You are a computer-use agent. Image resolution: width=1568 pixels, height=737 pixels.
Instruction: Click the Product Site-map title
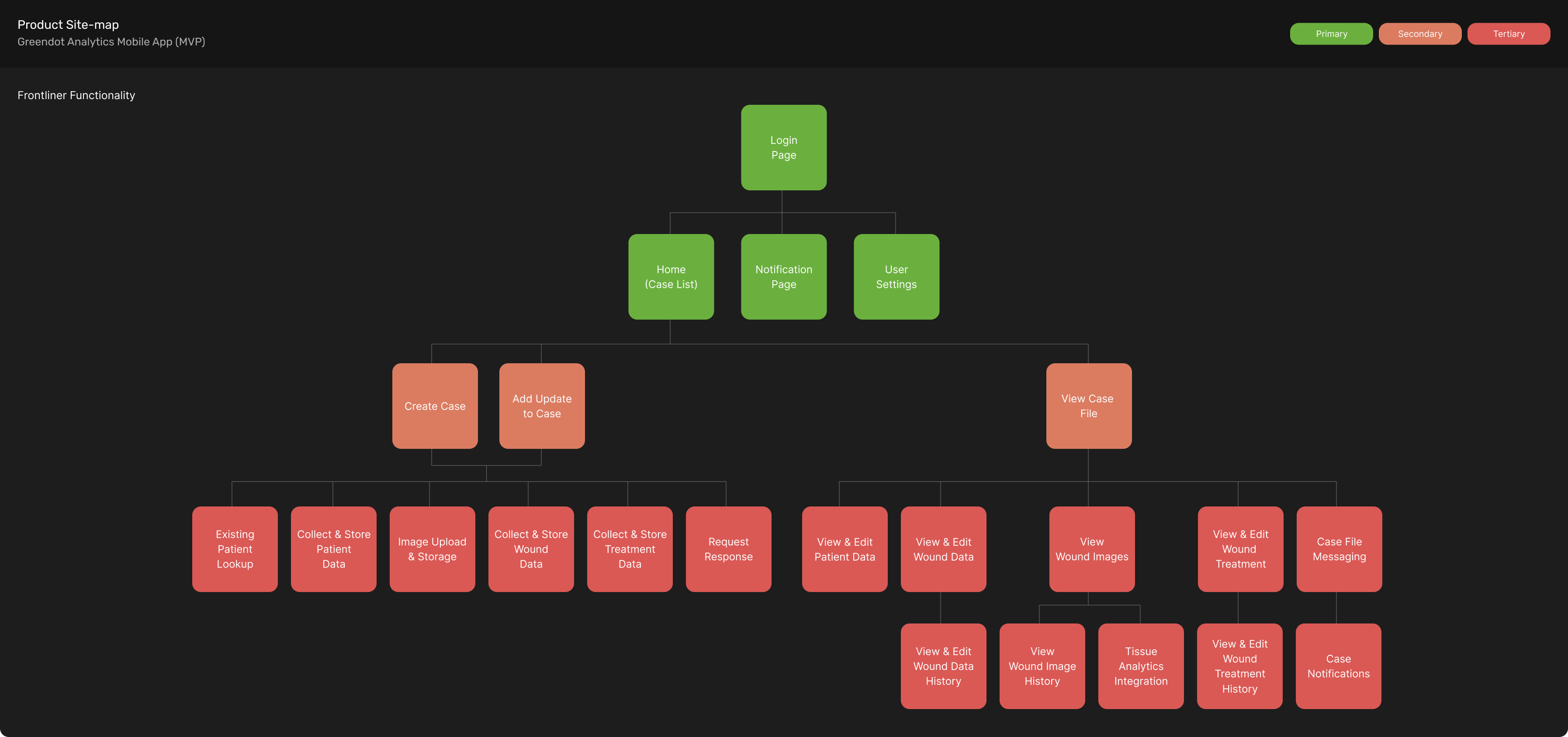pos(68,25)
